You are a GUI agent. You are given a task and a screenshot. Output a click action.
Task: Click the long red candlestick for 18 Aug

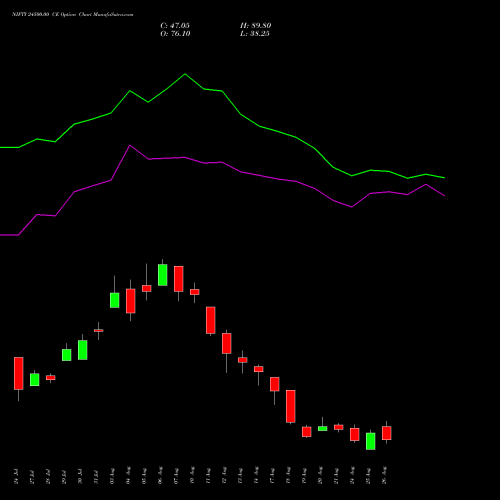[x=291, y=406]
